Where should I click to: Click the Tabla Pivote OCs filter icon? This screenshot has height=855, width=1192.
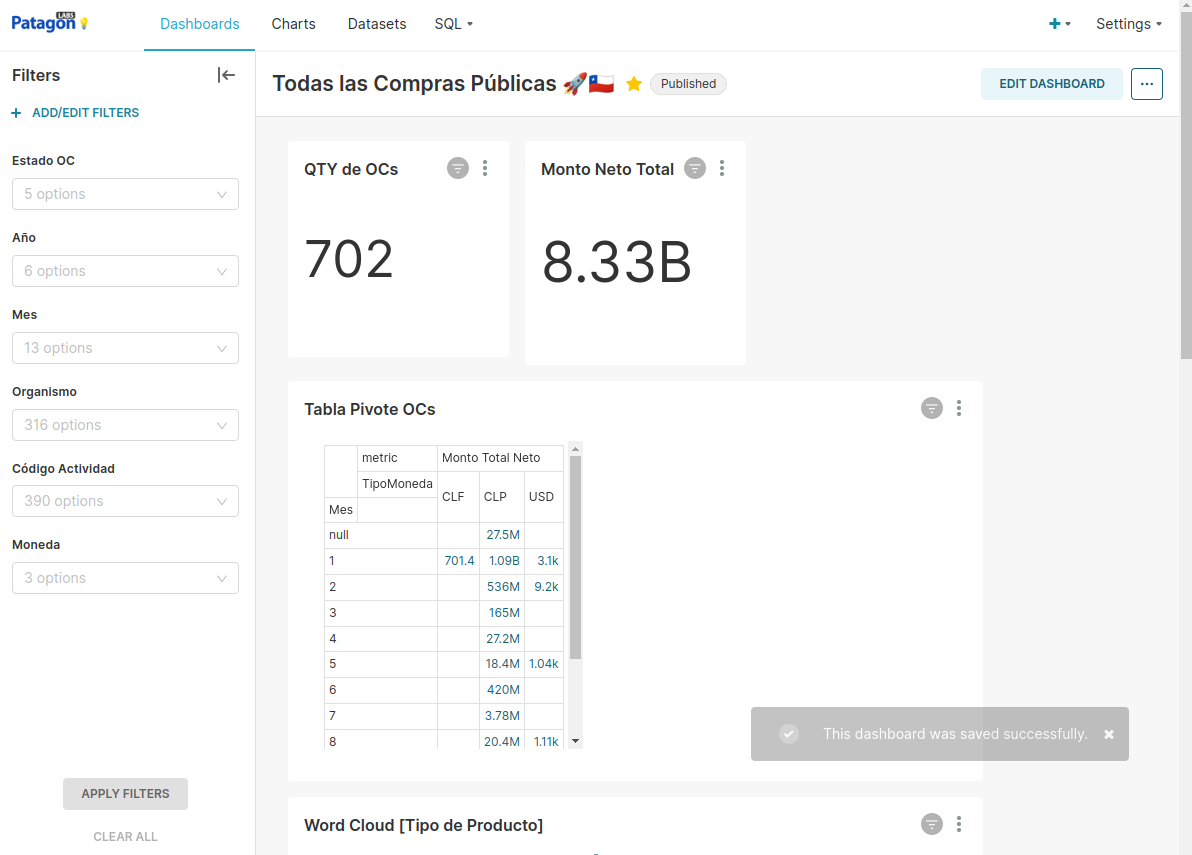click(932, 408)
